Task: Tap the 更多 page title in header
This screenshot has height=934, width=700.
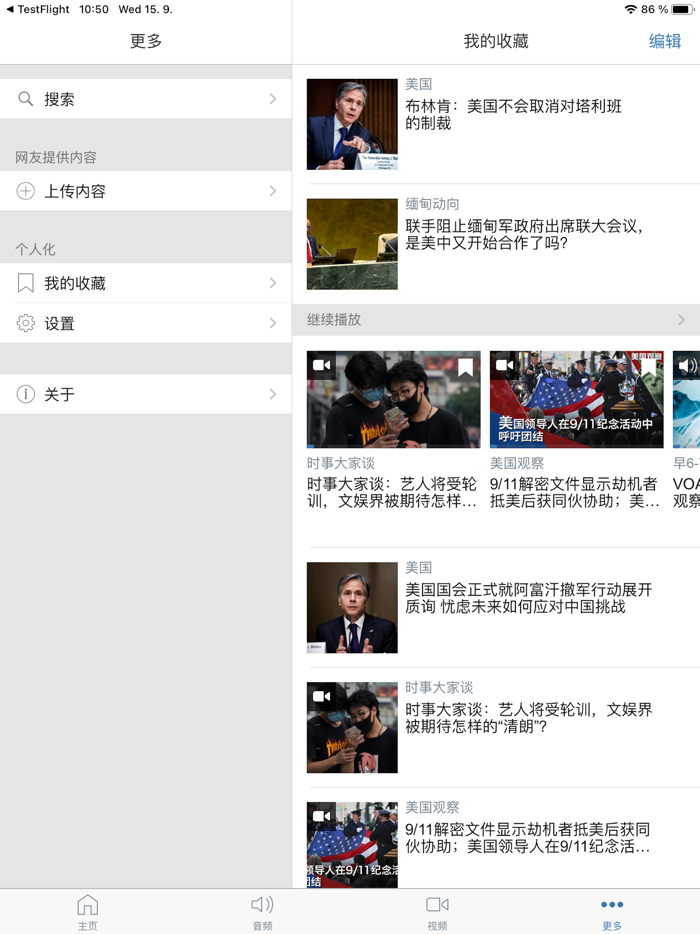Action: click(x=146, y=41)
